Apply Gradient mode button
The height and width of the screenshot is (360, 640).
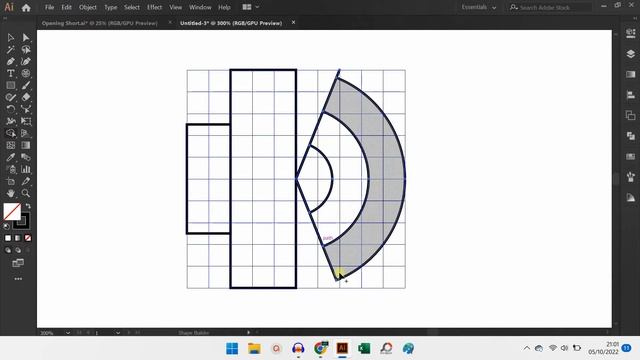tap(18, 238)
